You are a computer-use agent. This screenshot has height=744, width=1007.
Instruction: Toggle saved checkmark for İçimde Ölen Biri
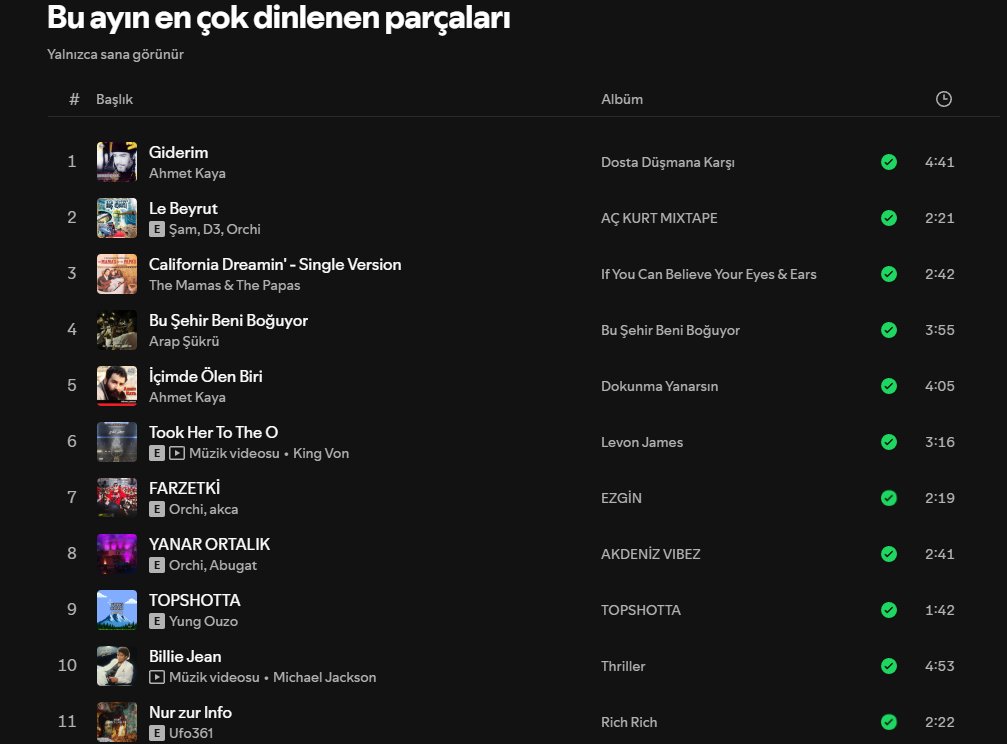click(889, 385)
